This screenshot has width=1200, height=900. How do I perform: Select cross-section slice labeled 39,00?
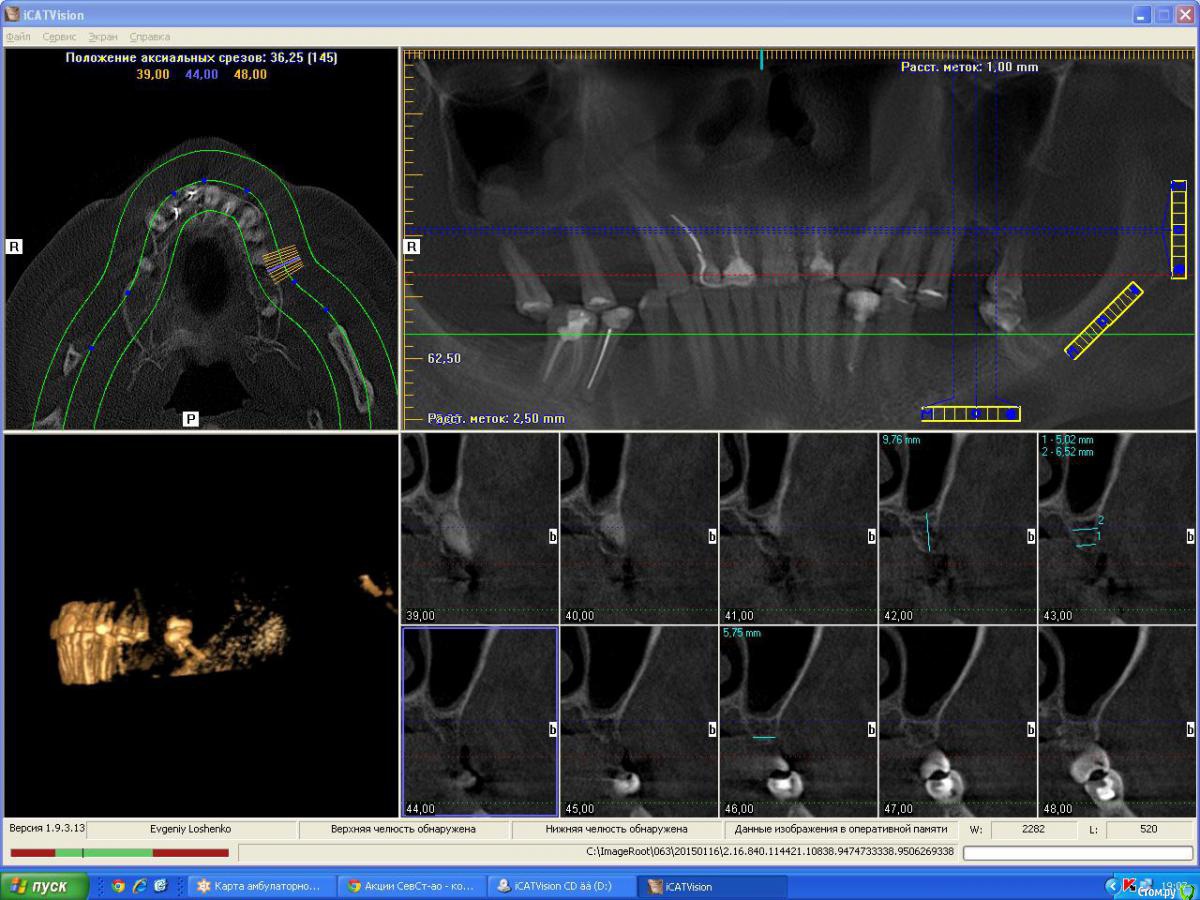coord(479,528)
